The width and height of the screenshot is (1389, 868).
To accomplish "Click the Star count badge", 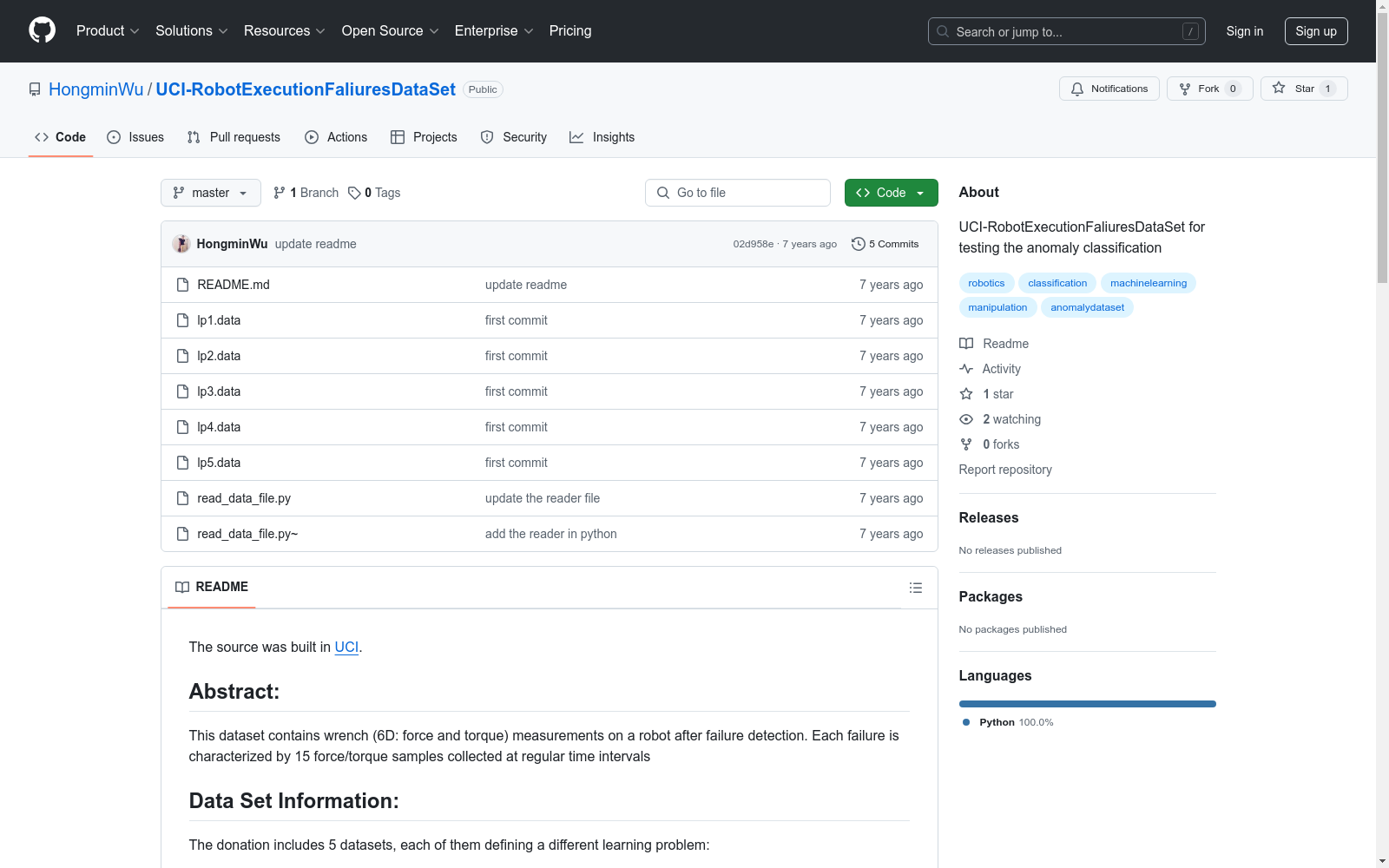I will (1327, 89).
